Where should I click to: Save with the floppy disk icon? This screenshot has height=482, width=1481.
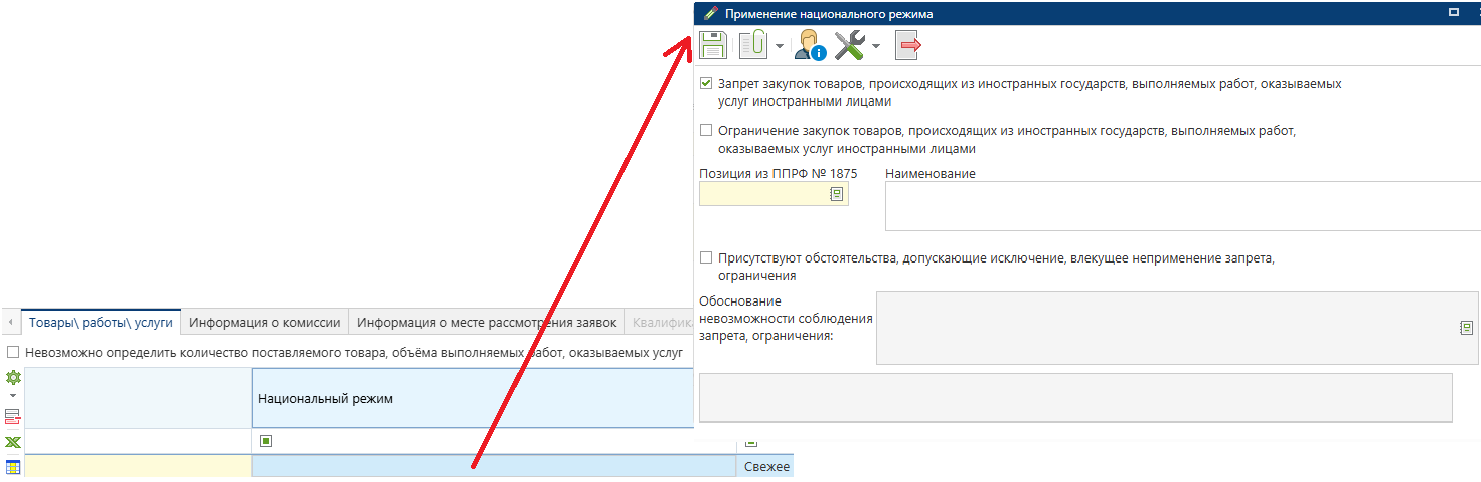click(x=712, y=45)
